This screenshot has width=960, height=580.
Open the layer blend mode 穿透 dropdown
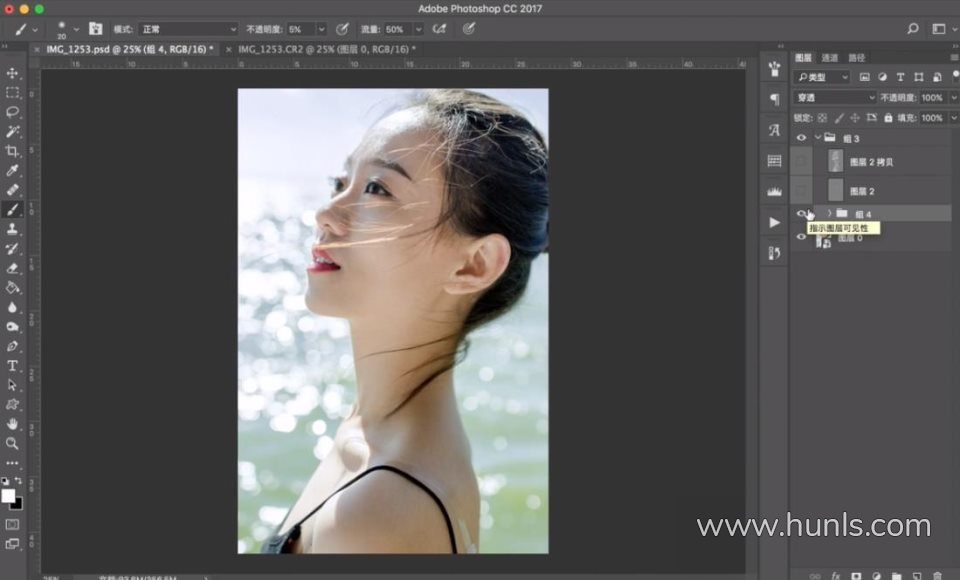click(835, 97)
